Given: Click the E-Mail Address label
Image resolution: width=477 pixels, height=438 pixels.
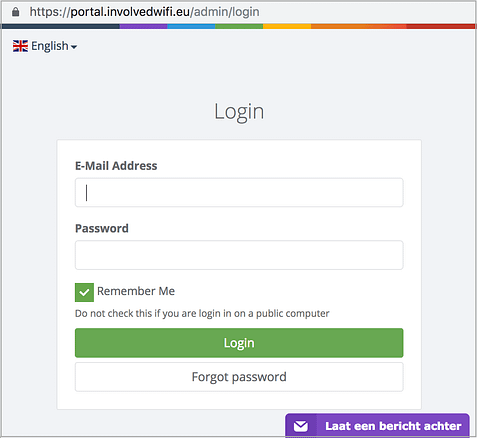Looking at the screenshot, I should click(116, 166).
